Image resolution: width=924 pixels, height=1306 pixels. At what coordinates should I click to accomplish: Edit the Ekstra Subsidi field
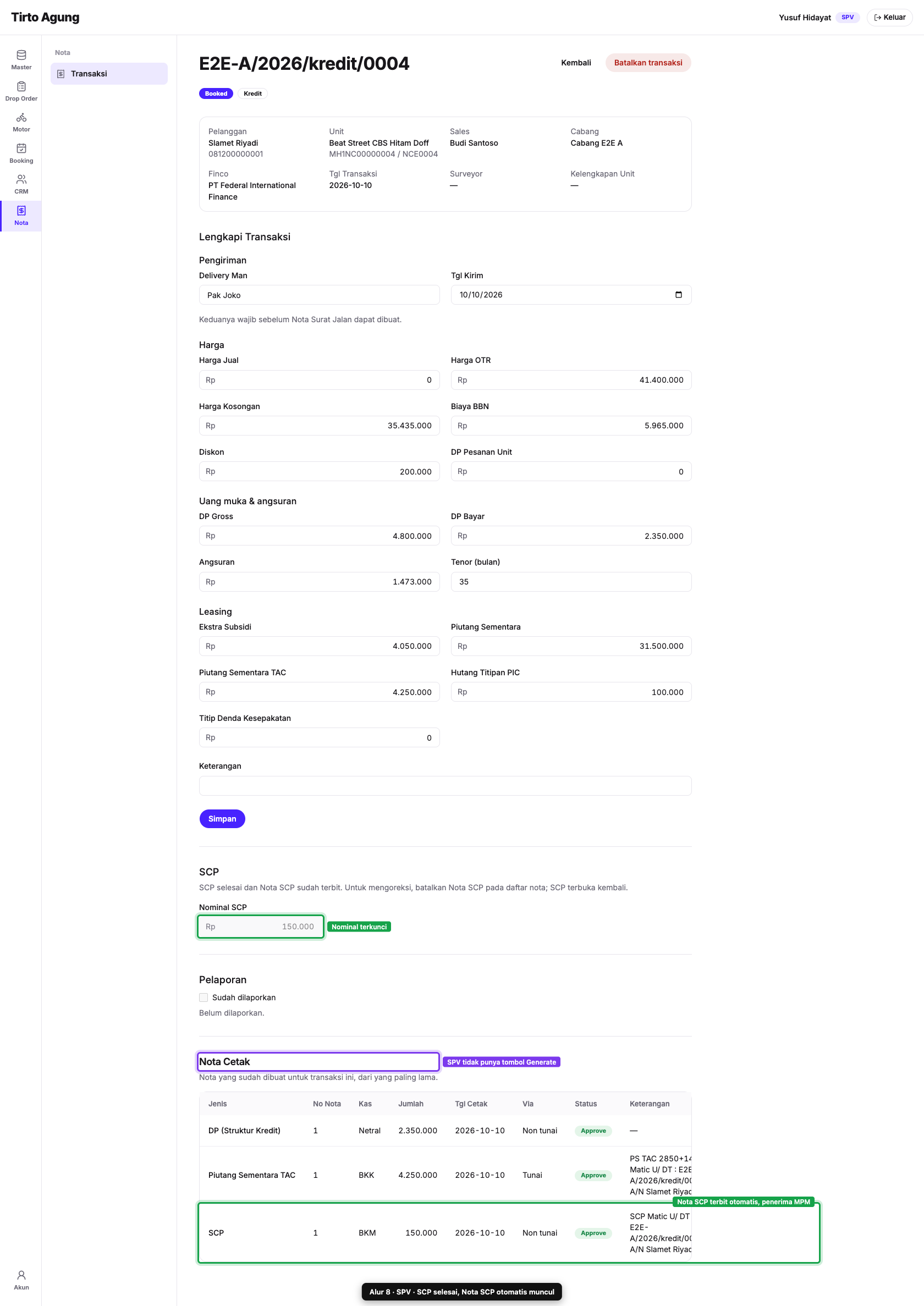point(319,646)
